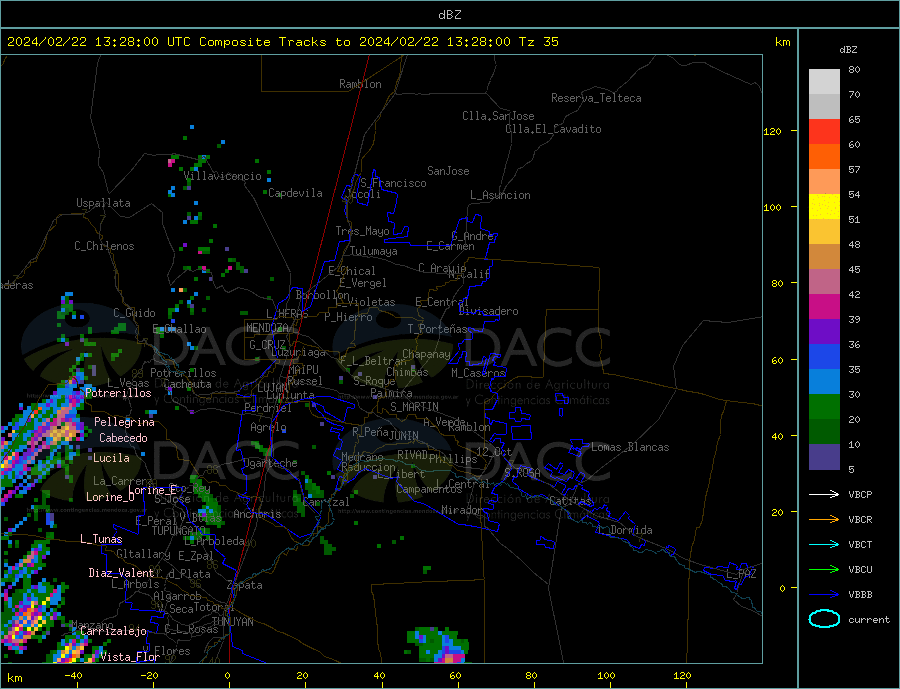
Task: Click the dBZ title at top
Action: coord(449,15)
